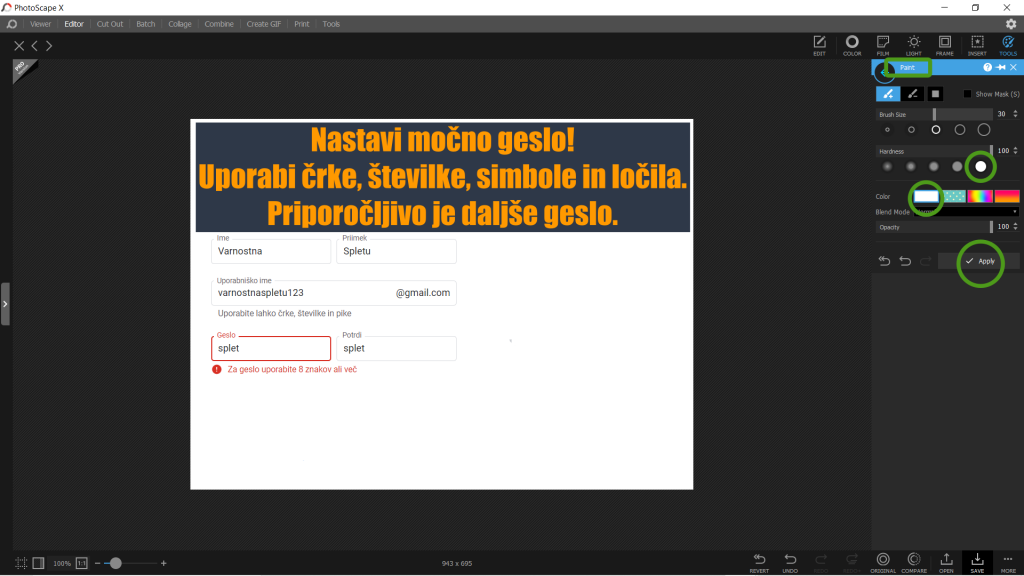Screen dimensions: 1024x576
Task: Open the TOOLS tab
Action: pos(1008,46)
